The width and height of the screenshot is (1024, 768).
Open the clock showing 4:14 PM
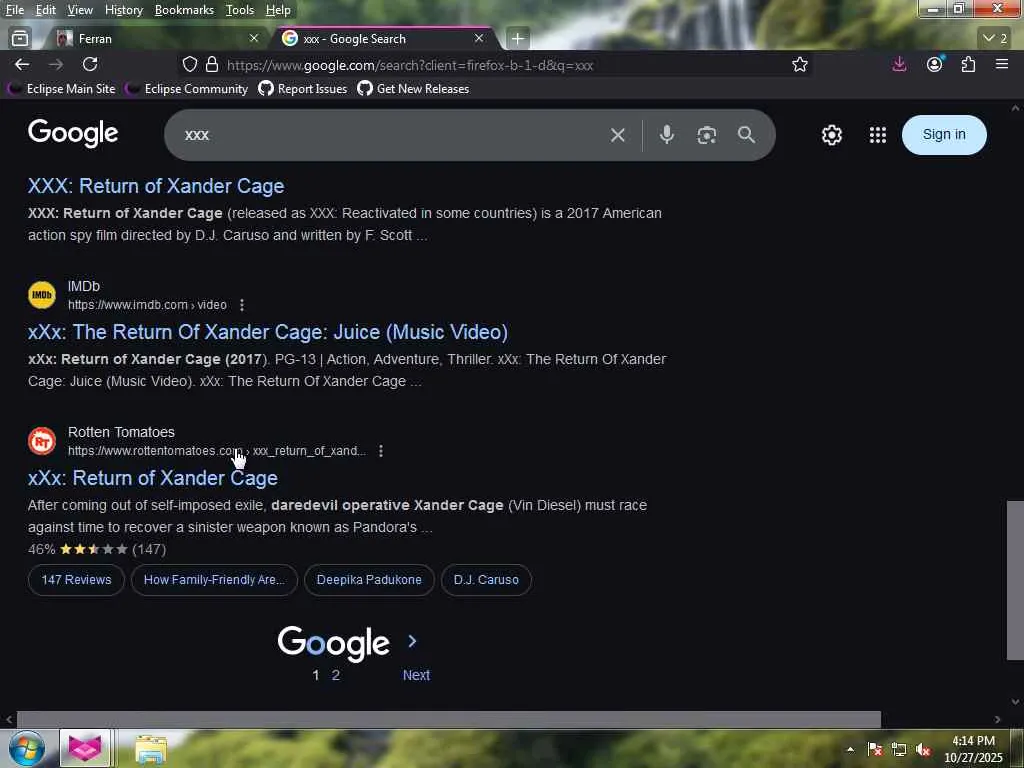coord(973,749)
